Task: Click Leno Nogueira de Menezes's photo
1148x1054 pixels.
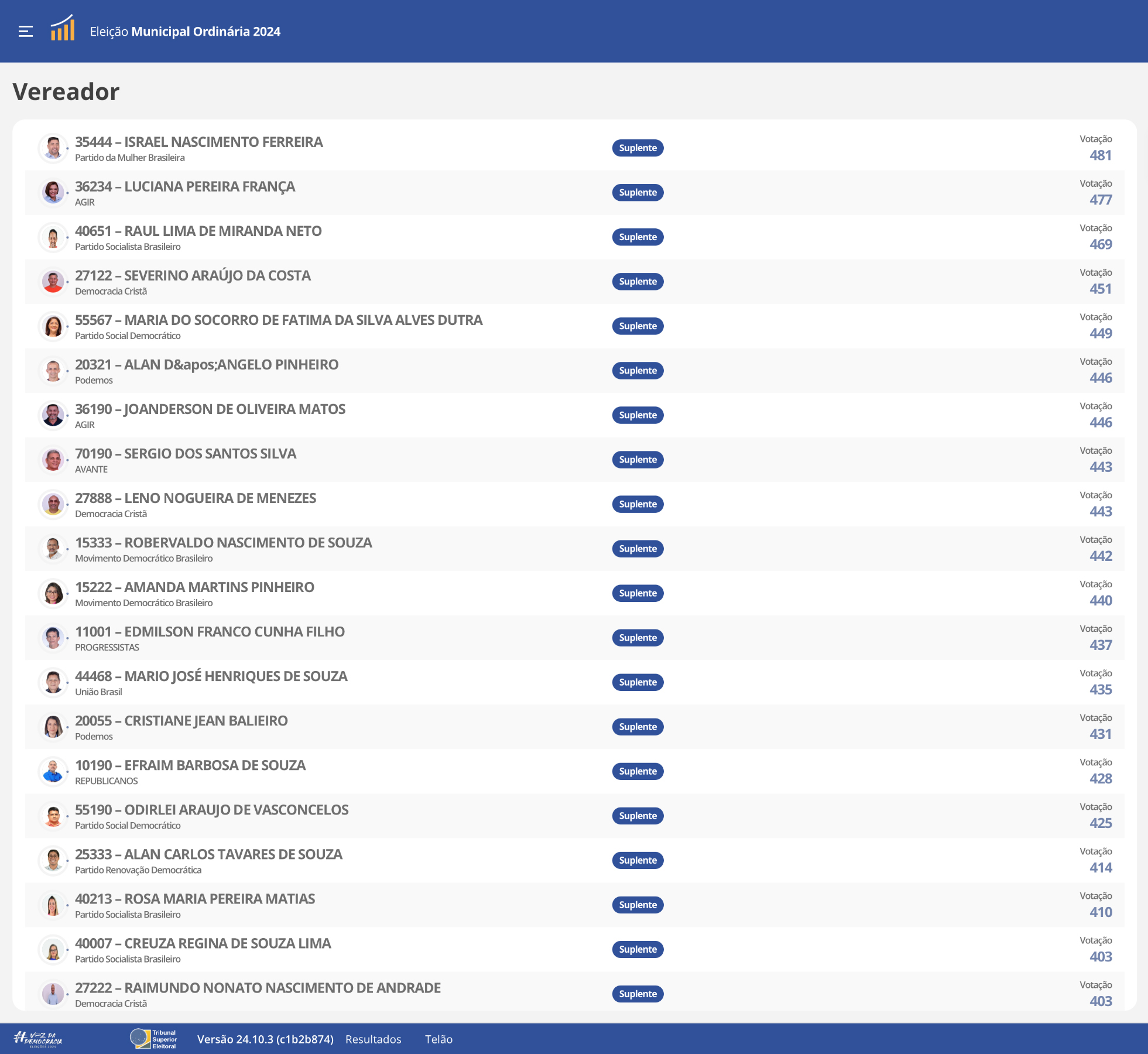Action: tap(53, 504)
